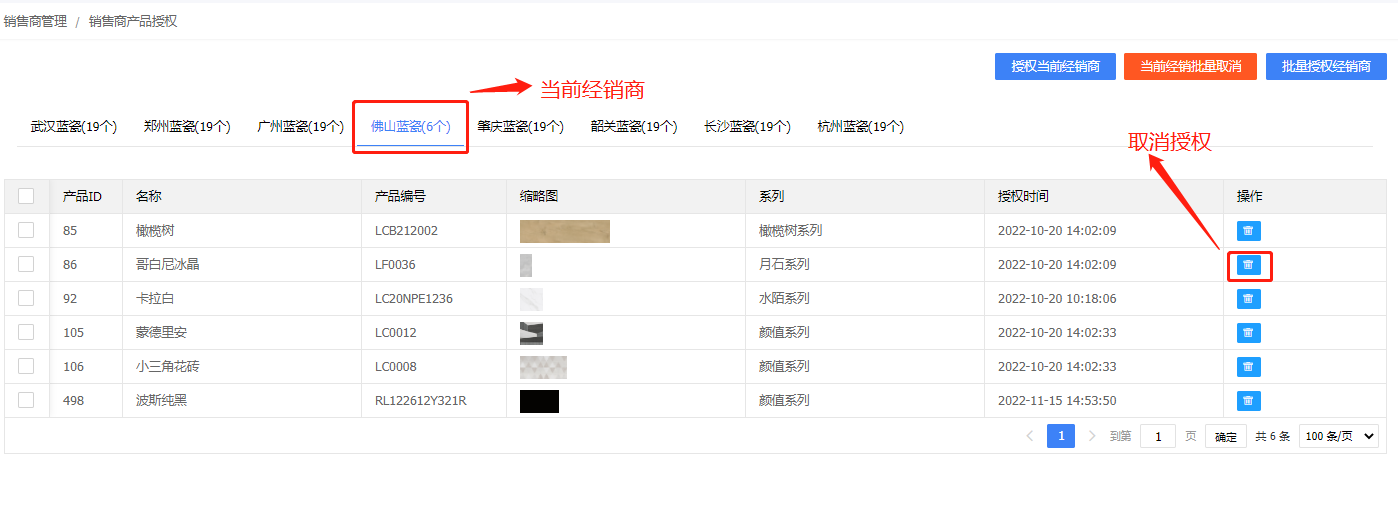Screen dimensions: 1398x510
Task: Click delete icon for 蒙德里安 row
Action: (x=1248, y=333)
